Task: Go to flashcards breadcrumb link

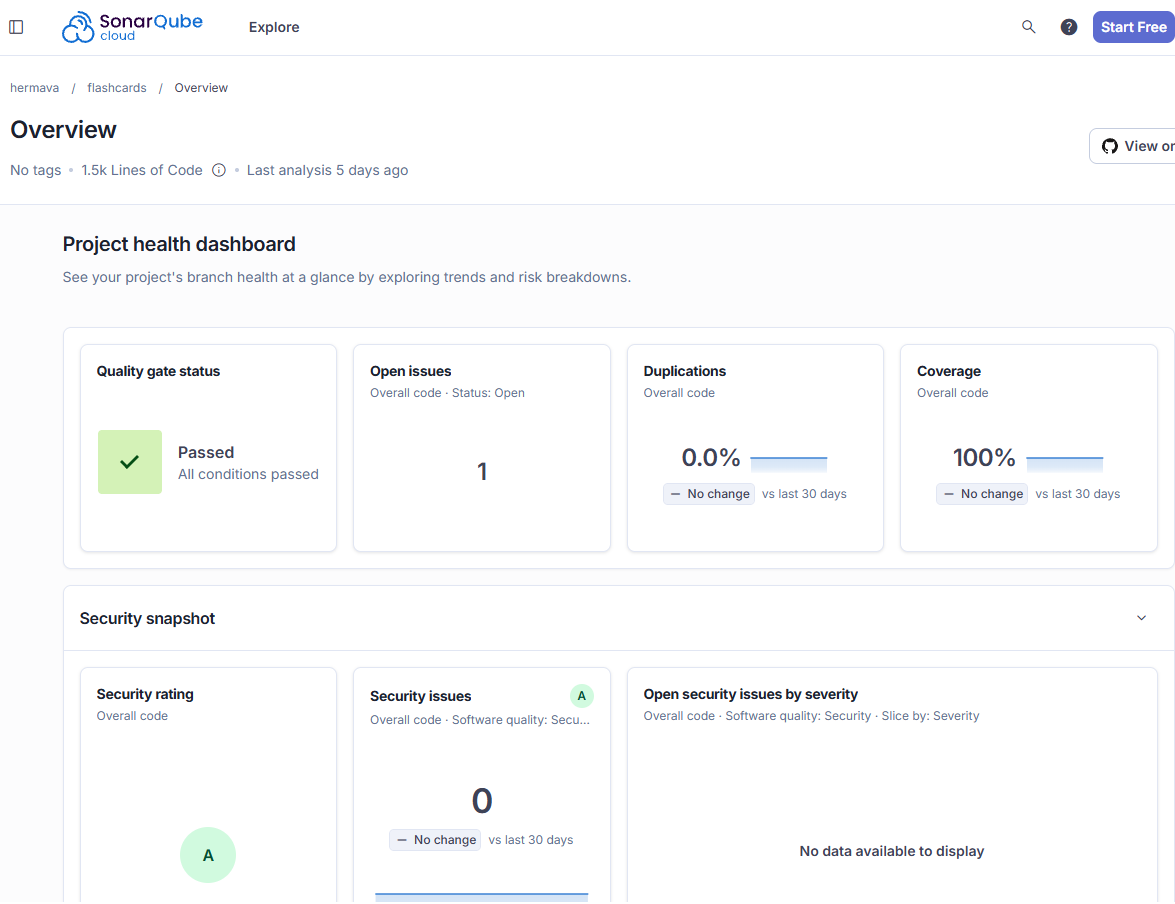Action: point(117,88)
